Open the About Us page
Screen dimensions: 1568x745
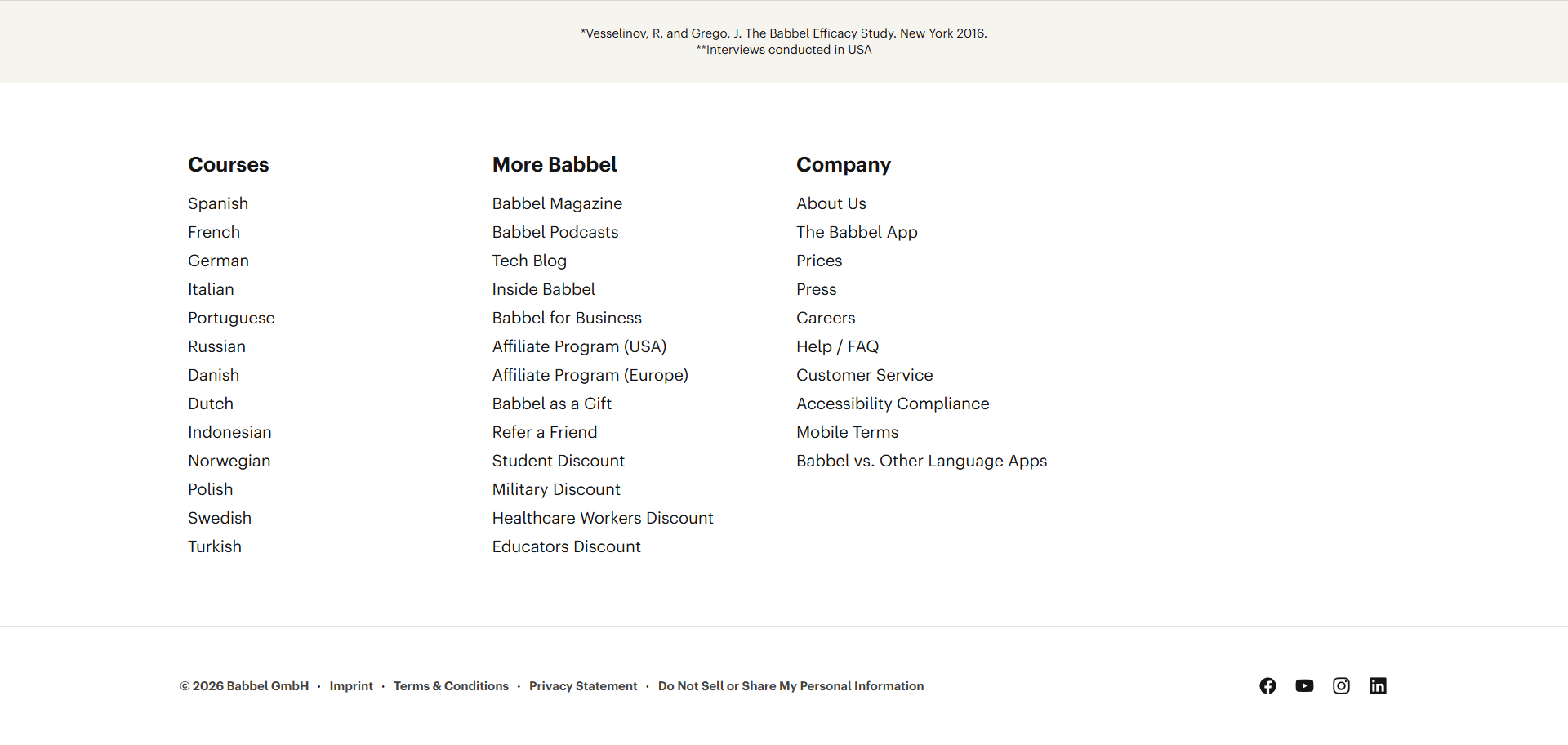(x=831, y=203)
